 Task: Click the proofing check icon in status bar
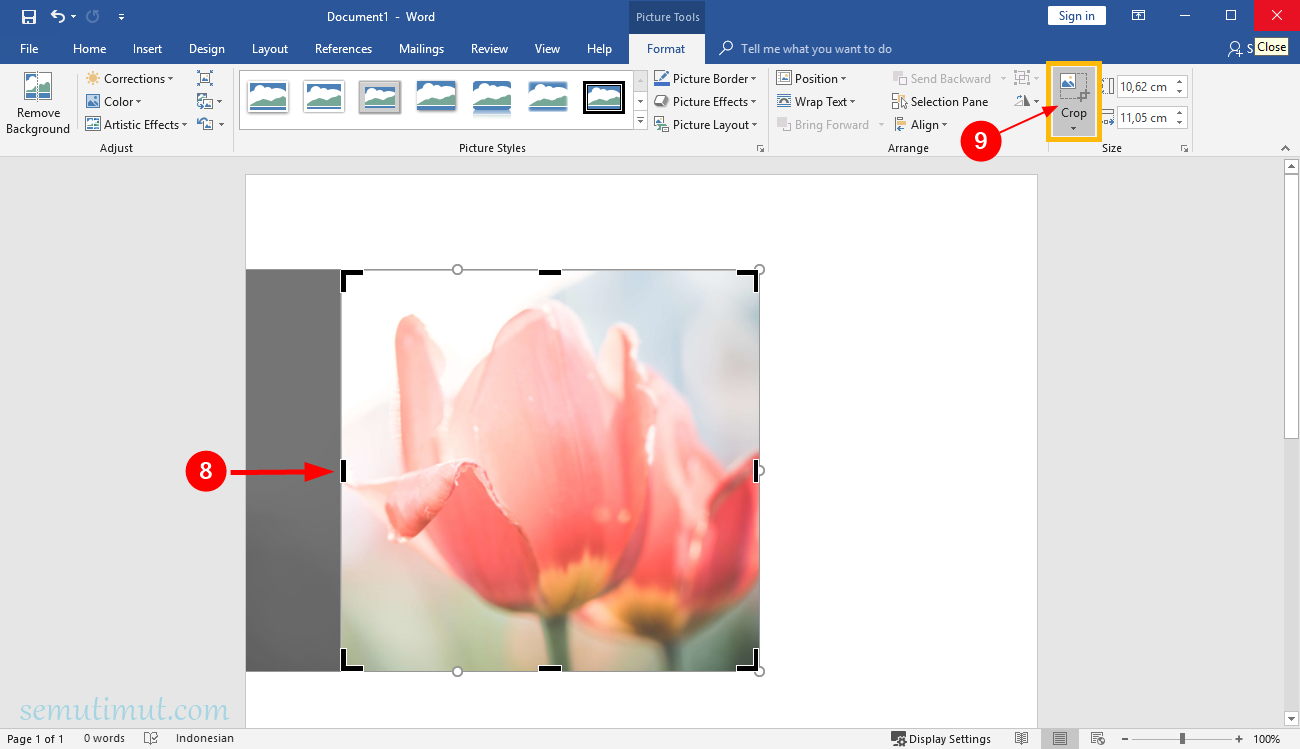pos(151,739)
